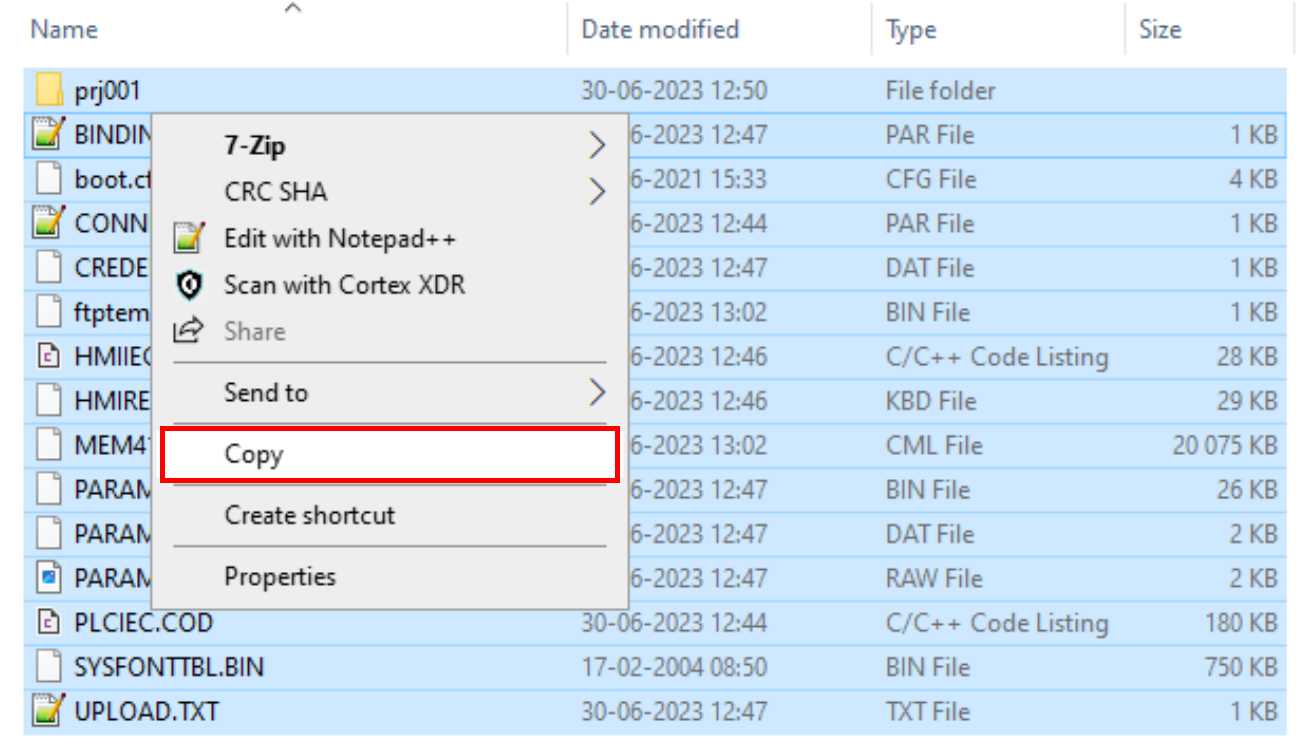Sort files by the Size column
This screenshot has width=1300, height=741.
coord(1160,30)
